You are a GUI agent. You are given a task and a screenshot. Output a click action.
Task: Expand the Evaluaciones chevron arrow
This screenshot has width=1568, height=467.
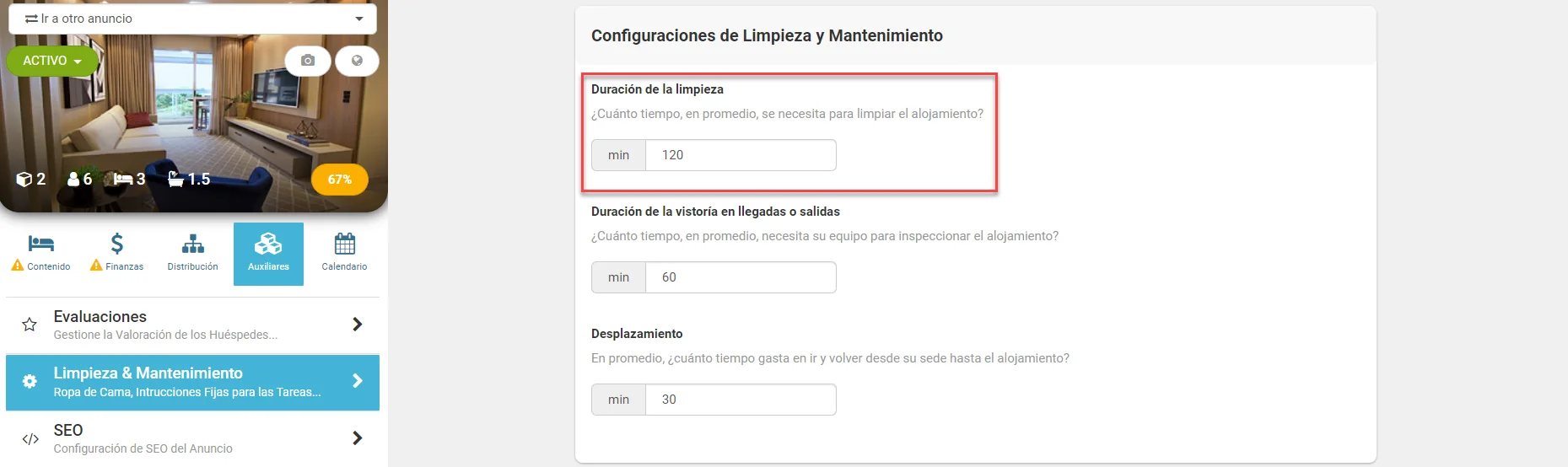point(358,325)
